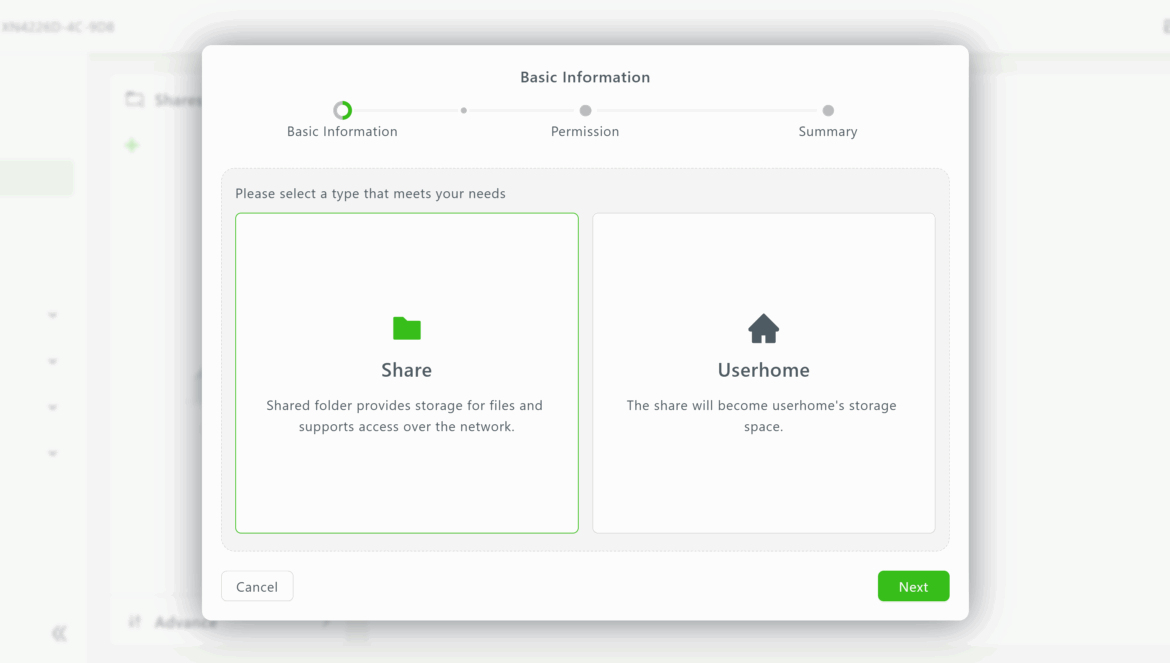This screenshot has height=663, width=1170.
Task: Click the green Basic Information step circle
Action: click(342, 111)
